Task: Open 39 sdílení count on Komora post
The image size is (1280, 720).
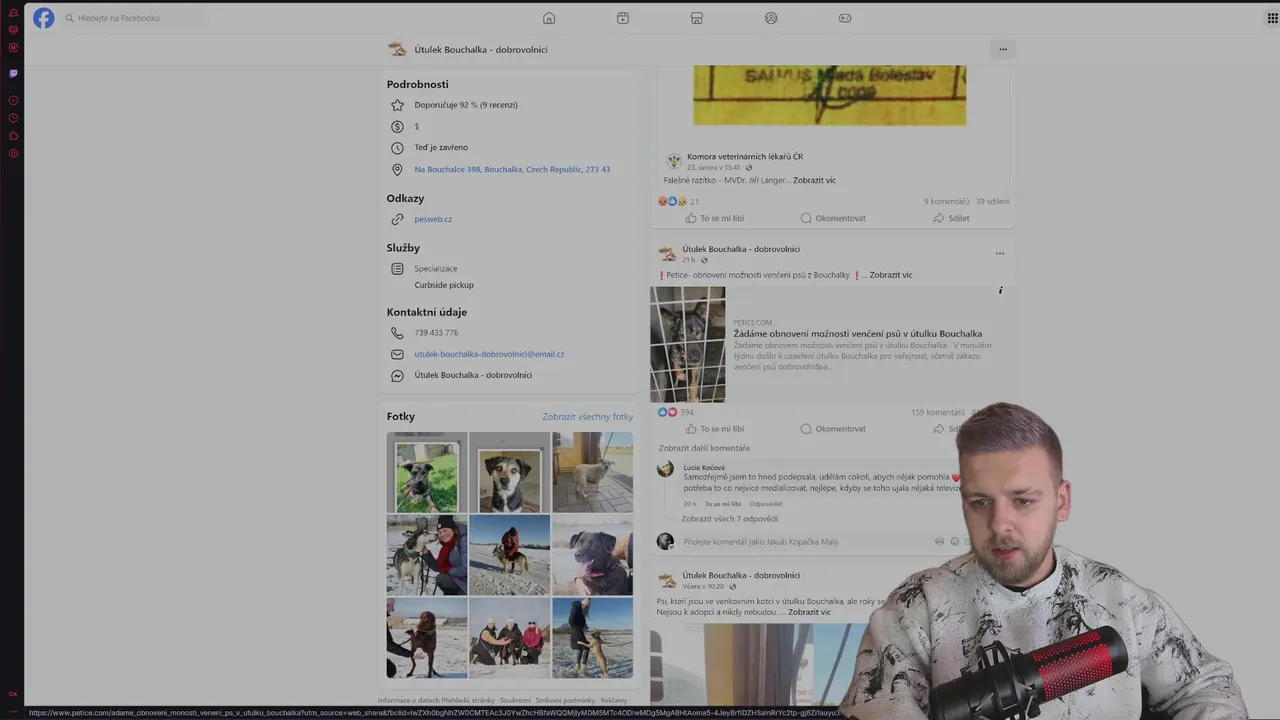Action: click(x=993, y=202)
